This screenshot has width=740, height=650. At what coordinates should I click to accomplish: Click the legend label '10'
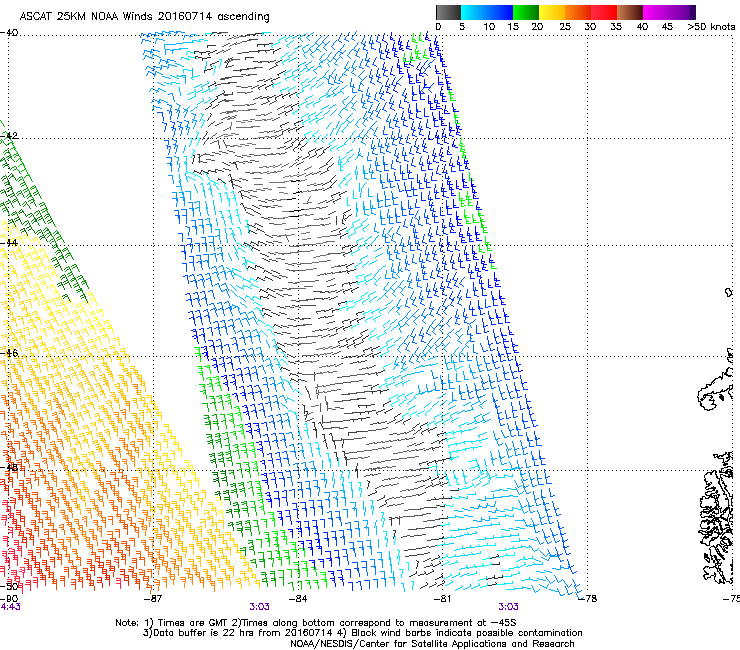click(489, 27)
